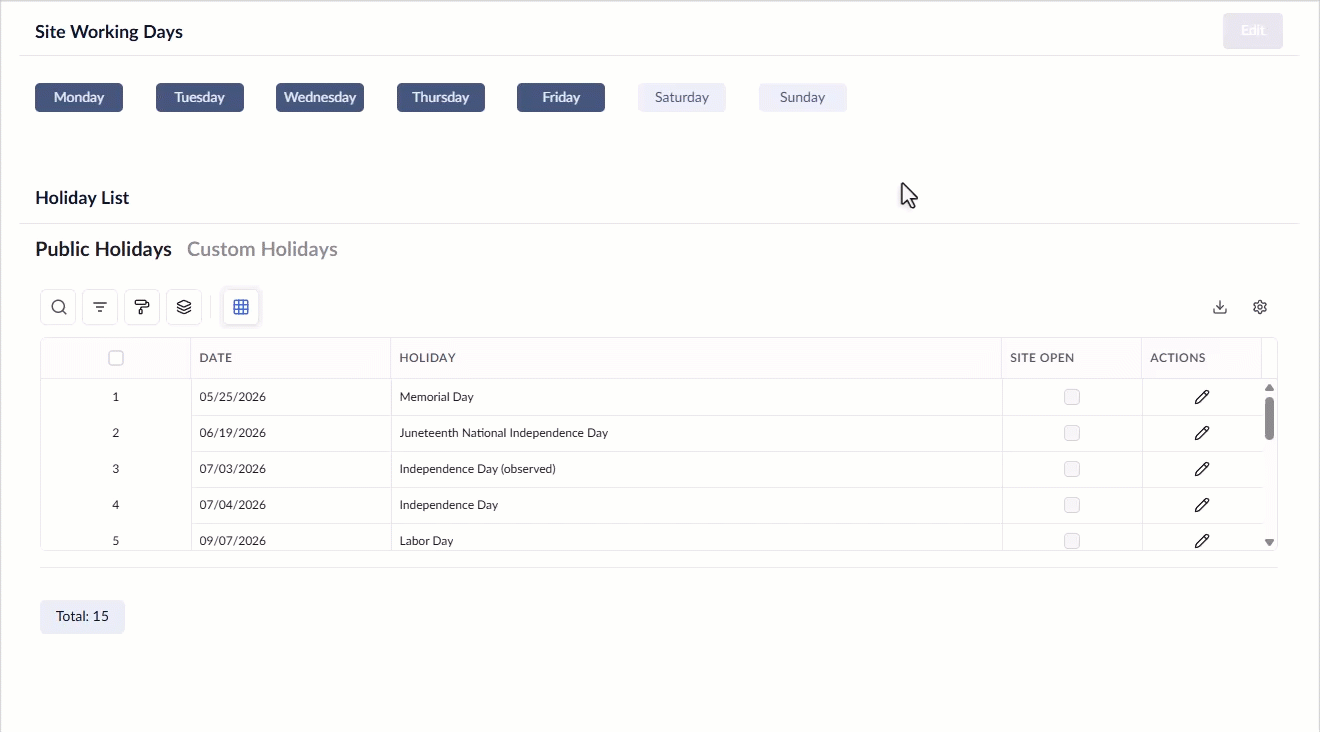Screen dimensions: 1320x732
Task: Click Independence Day (observed) name
Action: [478, 469]
